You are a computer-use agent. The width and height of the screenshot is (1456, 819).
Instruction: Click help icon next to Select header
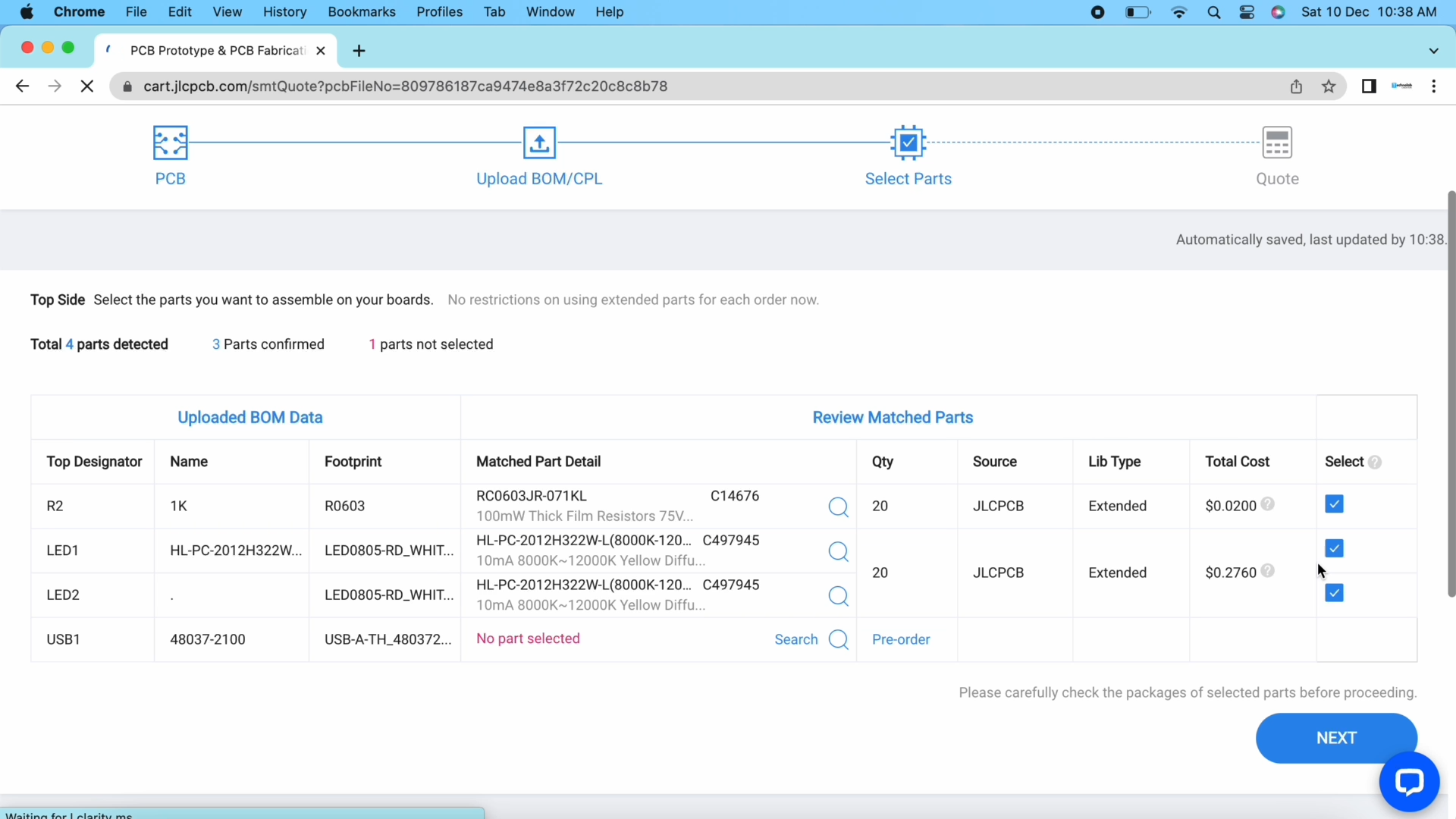[1375, 462]
